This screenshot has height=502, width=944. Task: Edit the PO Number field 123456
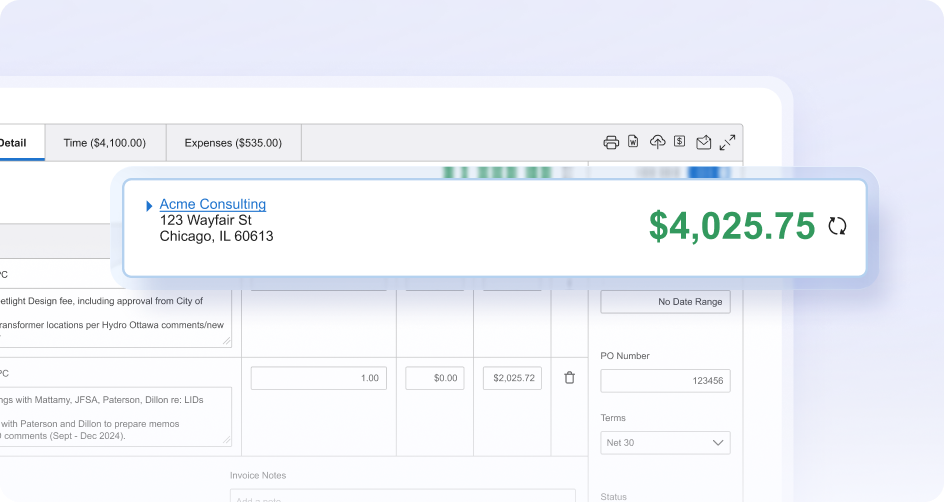(665, 380)
